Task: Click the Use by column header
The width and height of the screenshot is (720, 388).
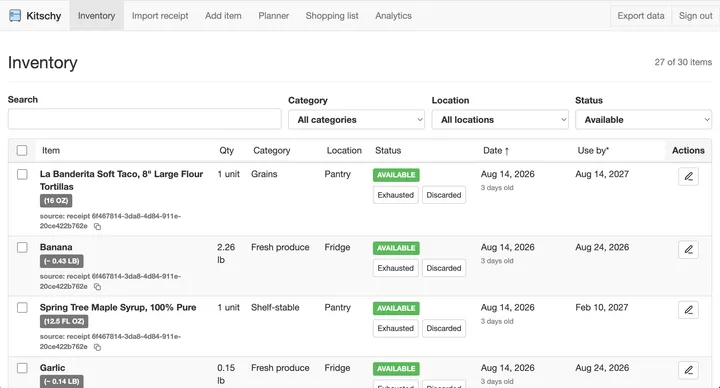Action: pos(593,151)
